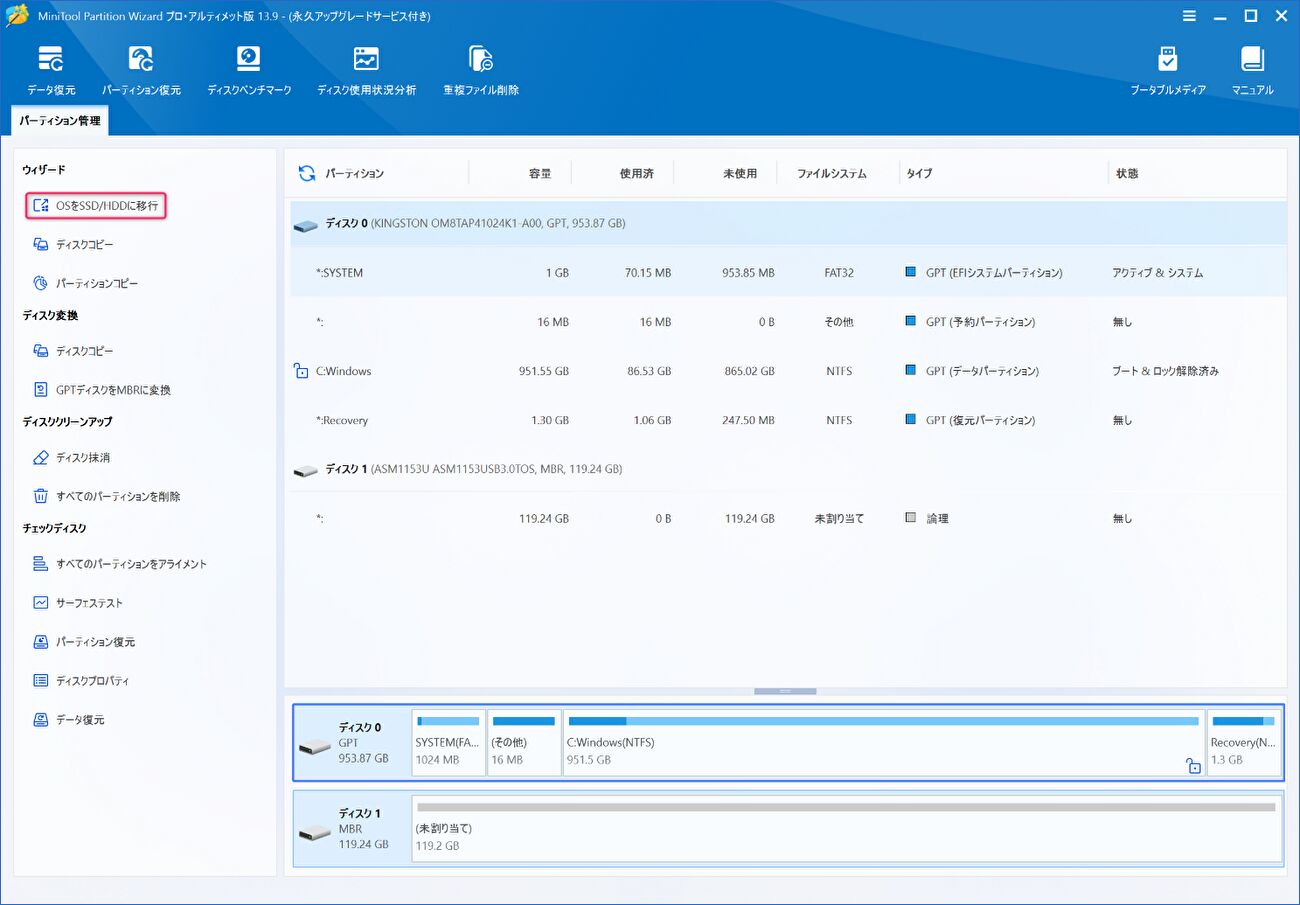Screen dimensions: 1300x905
Task: Choose ディスク抹消 in the sidebar
Action: (x=71, y=458)
